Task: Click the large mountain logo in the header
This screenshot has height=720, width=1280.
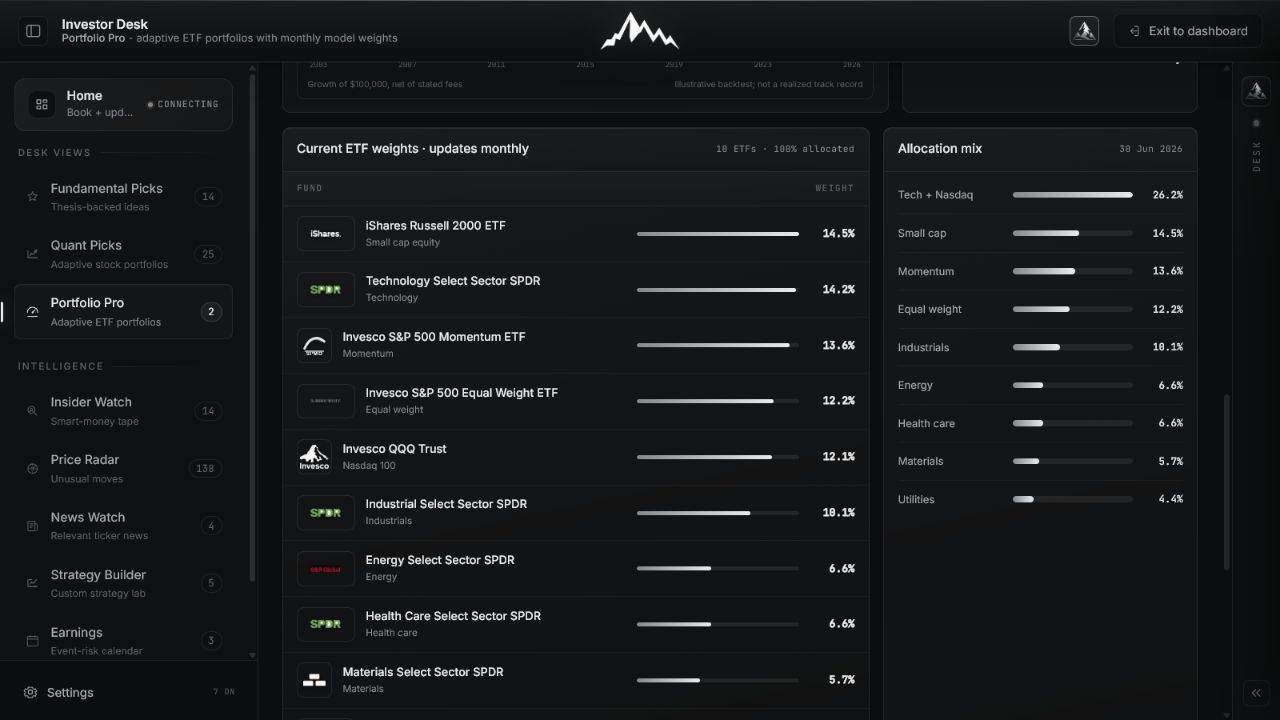Action: pos(640,31)
